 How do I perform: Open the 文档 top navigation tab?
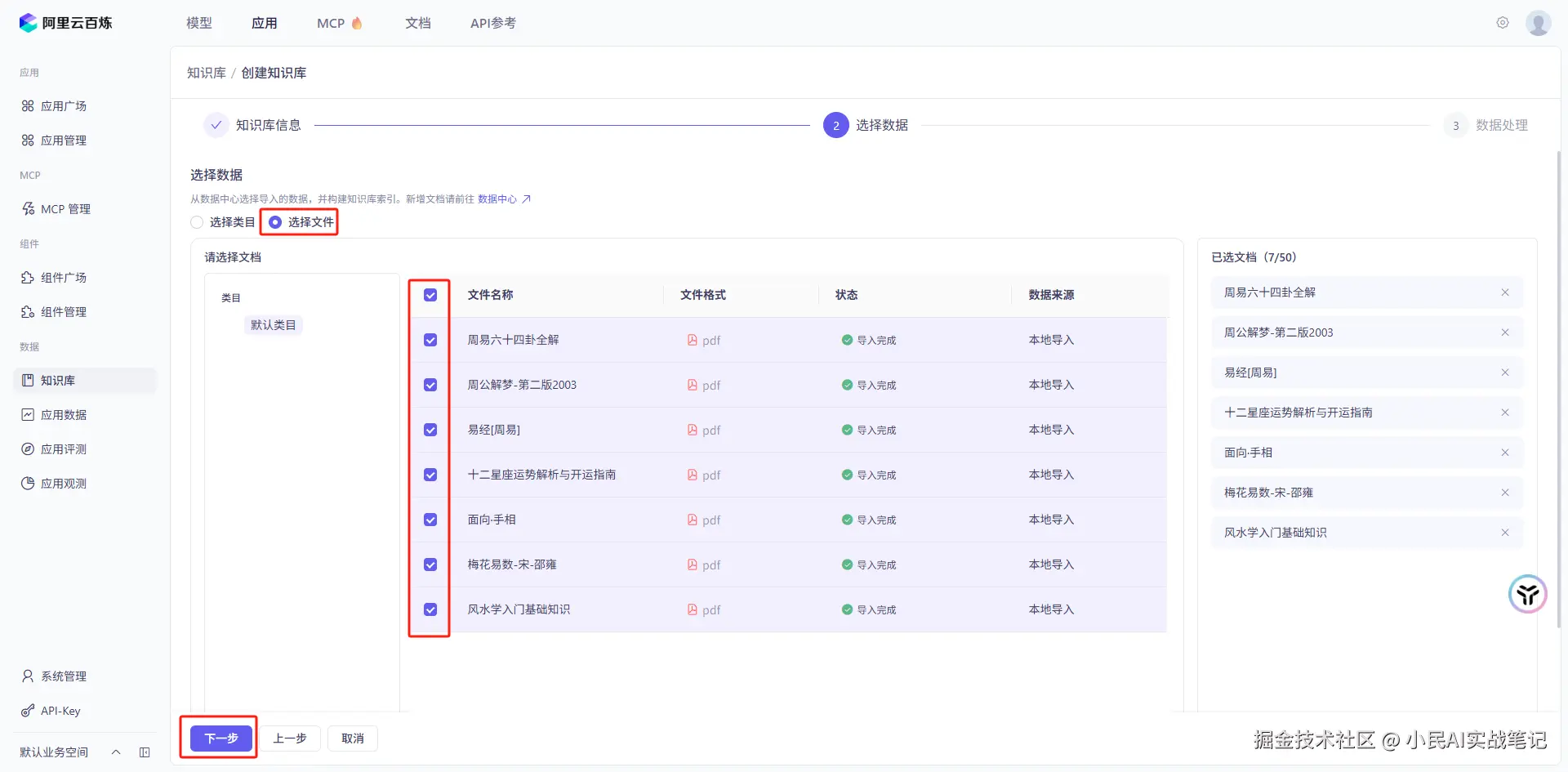click(417, 23)
